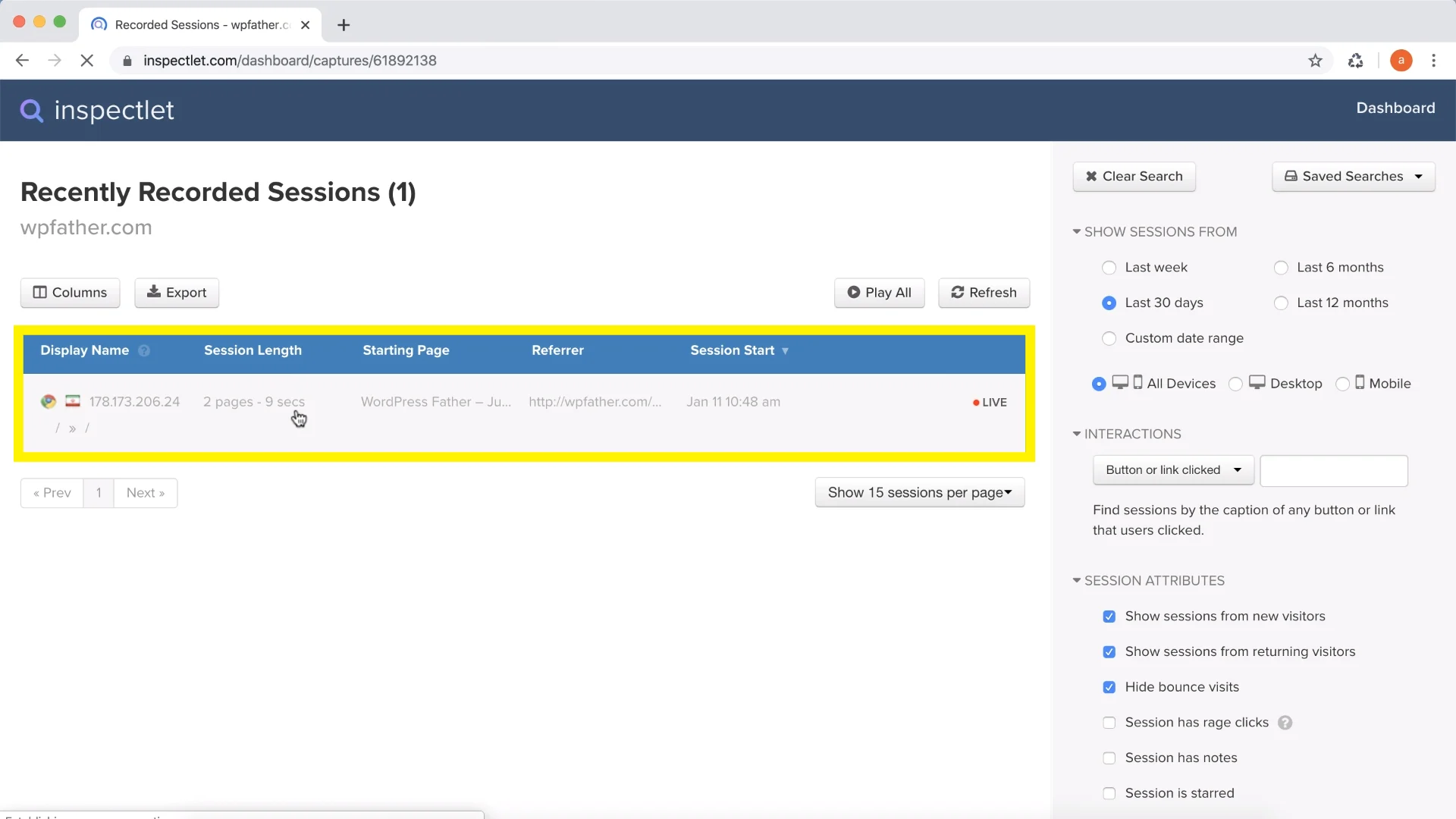Go to the Next page
Viewport: 1456px width, 819px height.
pyautogui.click(x=146, y=493)
